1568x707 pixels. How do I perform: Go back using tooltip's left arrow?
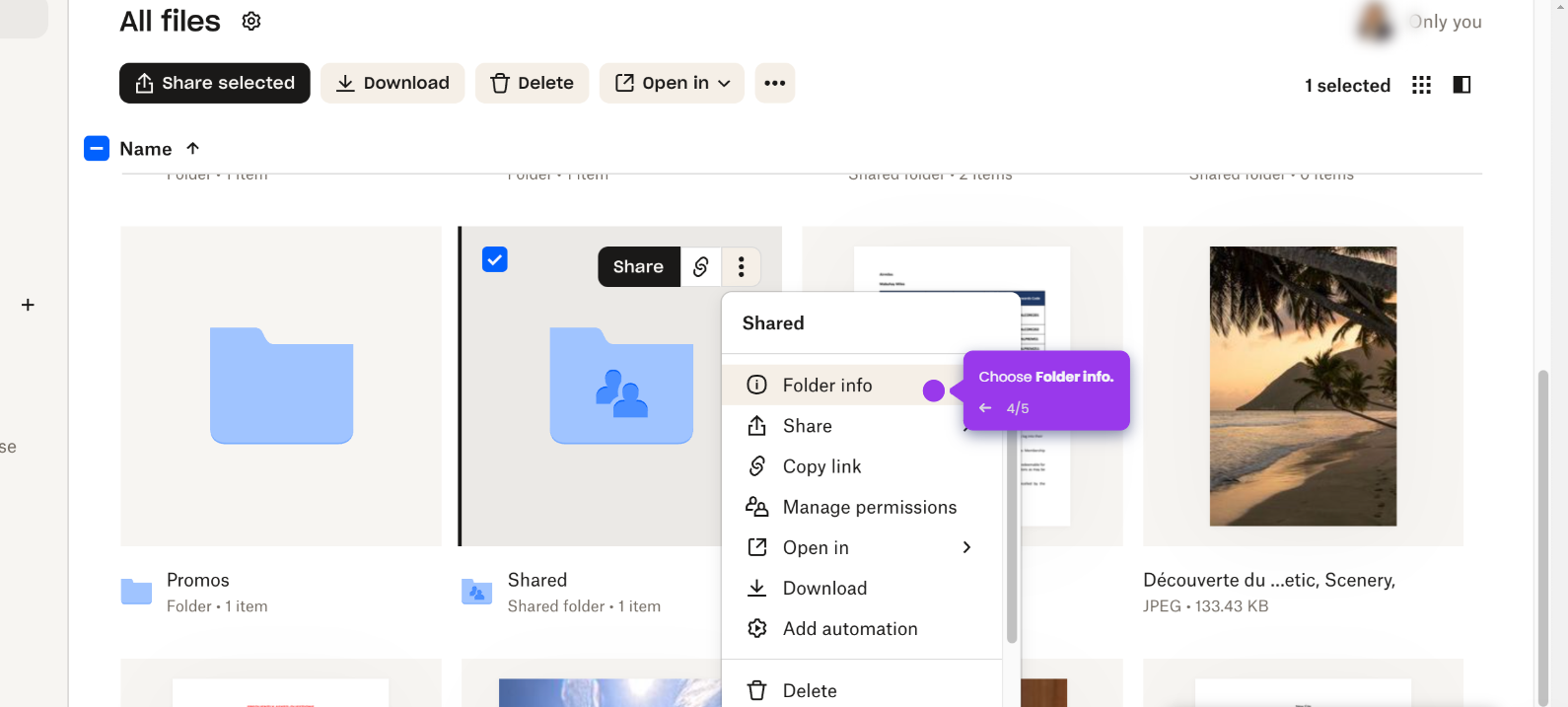pos(985,408)
